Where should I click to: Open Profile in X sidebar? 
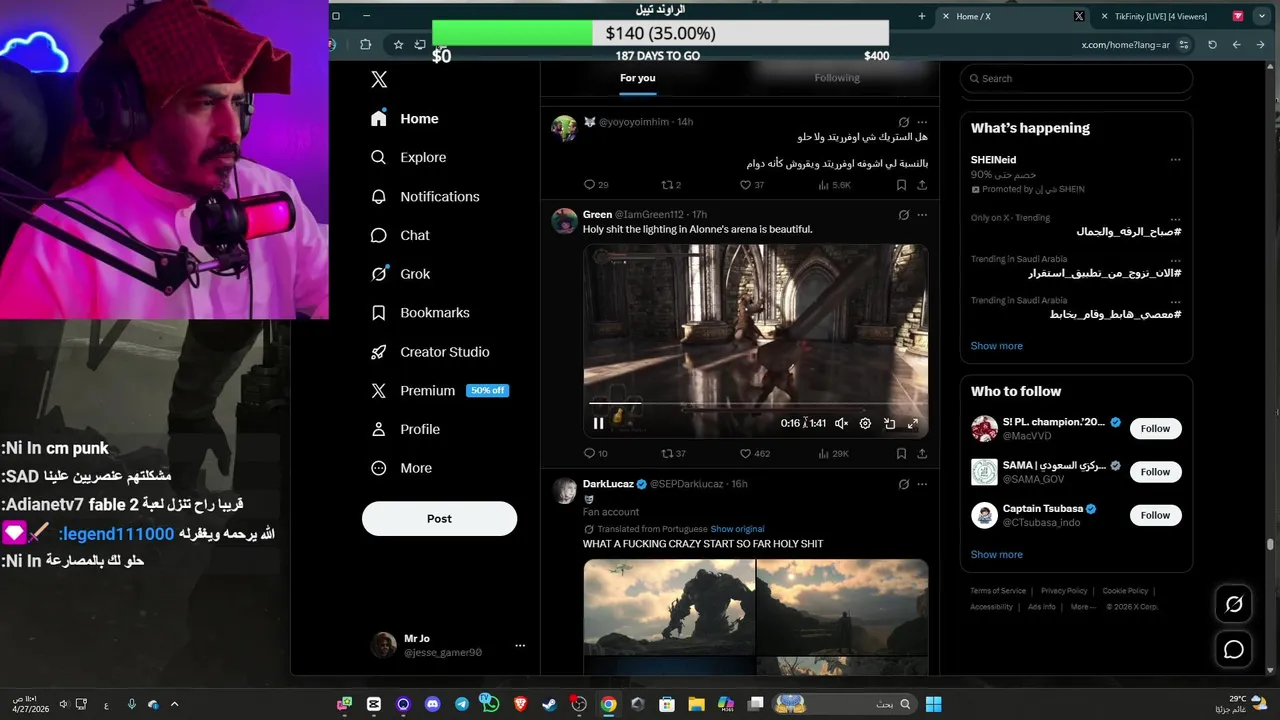tap(405, 429)
